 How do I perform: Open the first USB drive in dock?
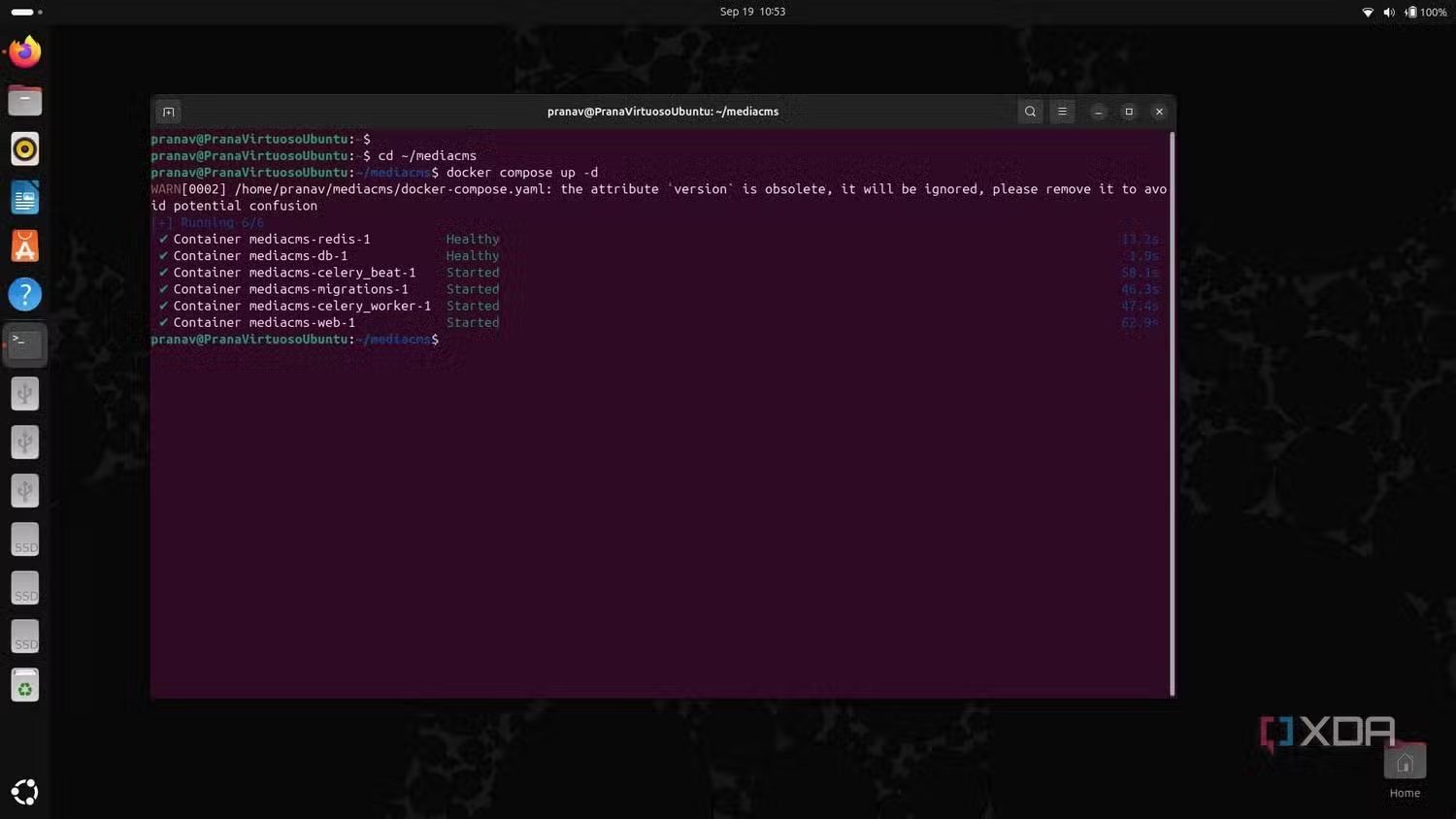point(25,393)
